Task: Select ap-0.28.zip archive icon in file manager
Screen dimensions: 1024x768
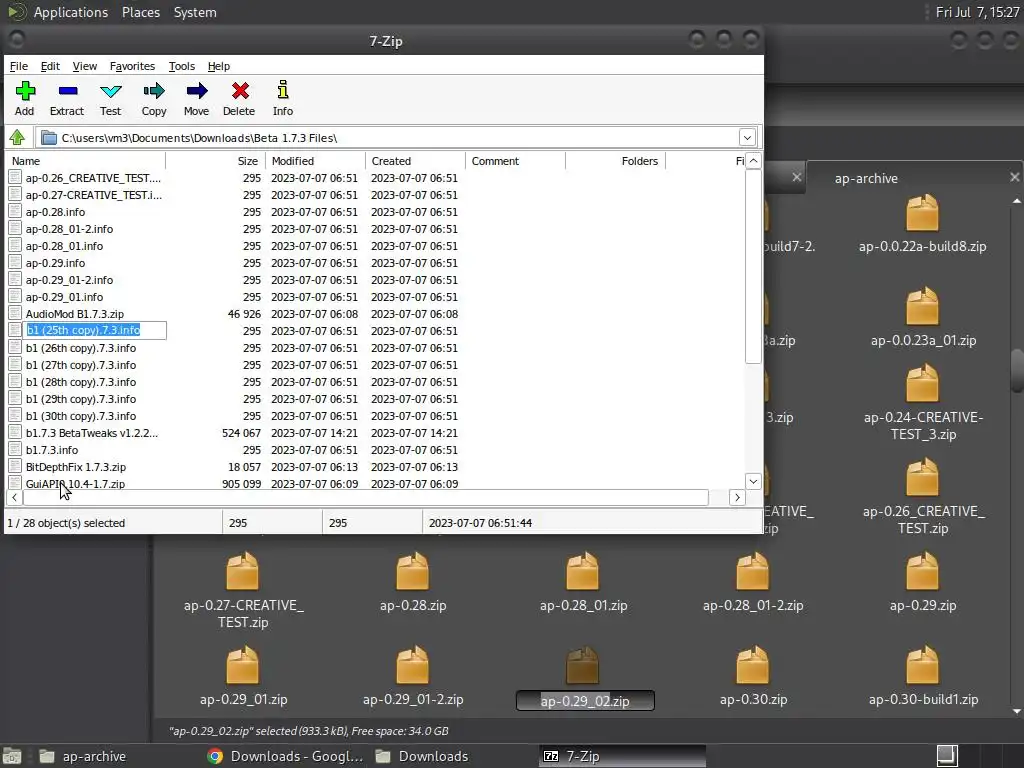Action: tap(413, 570)
